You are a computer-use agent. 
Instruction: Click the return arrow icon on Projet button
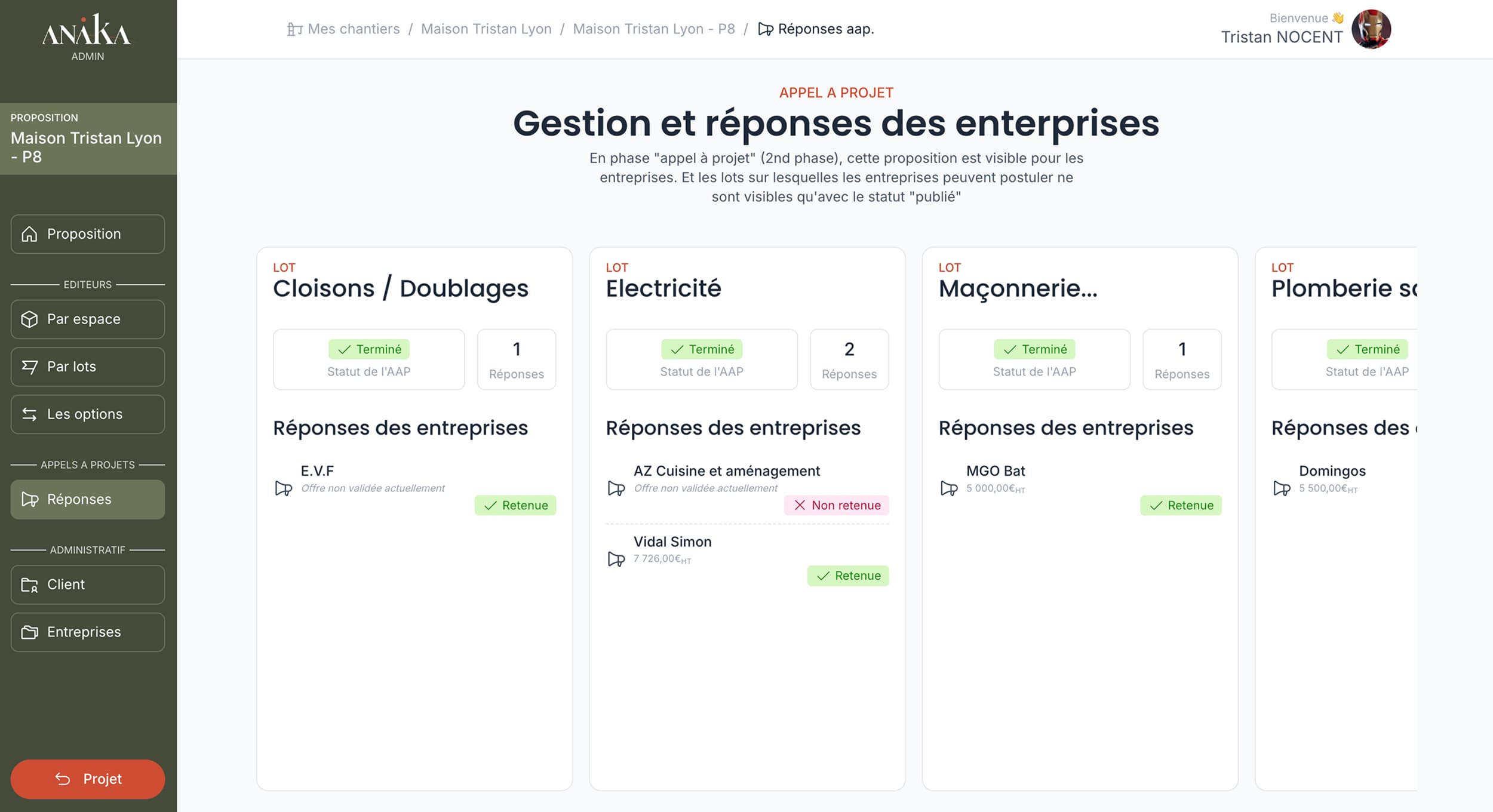[63, 779]
